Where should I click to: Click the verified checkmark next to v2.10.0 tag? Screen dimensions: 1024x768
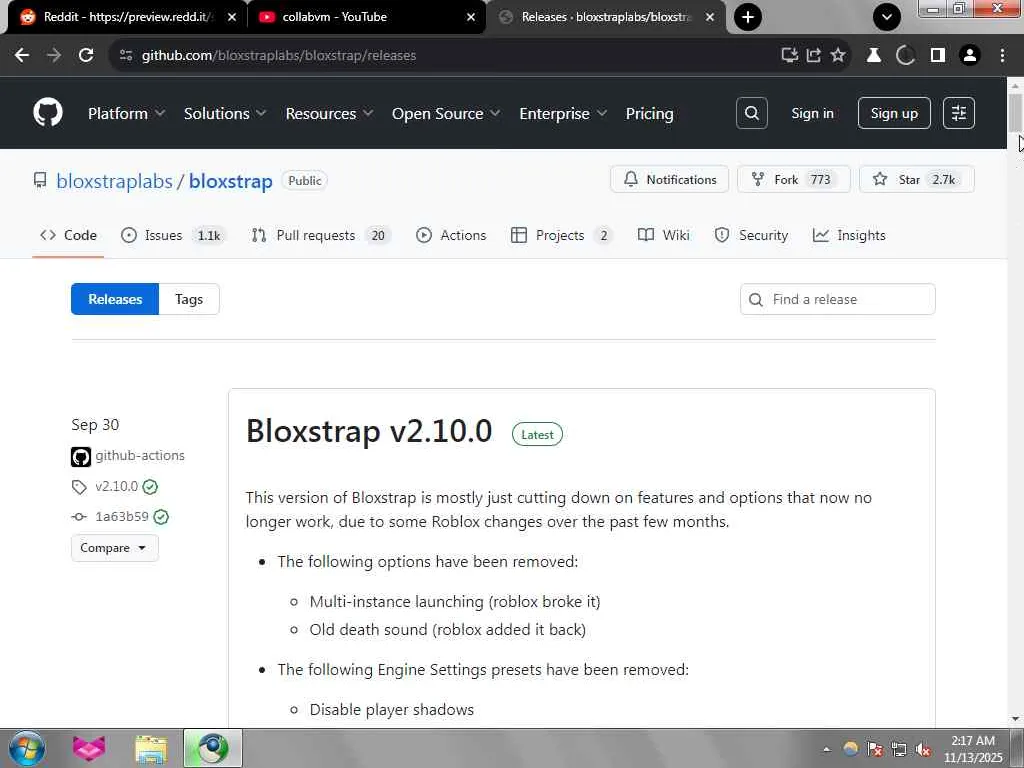click(x=150, y=487)
